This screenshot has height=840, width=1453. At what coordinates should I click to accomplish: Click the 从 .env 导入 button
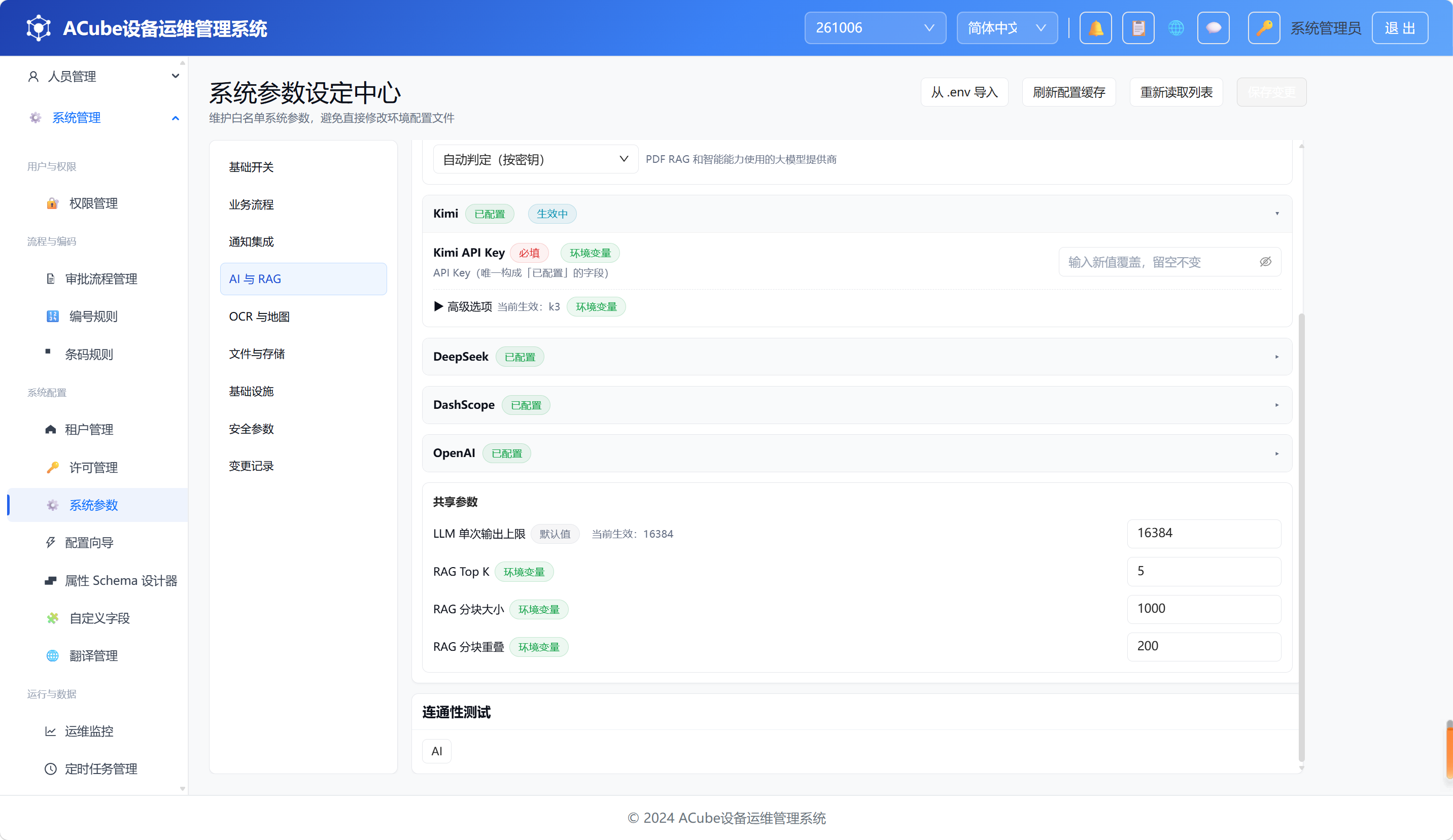click(964, 92)
